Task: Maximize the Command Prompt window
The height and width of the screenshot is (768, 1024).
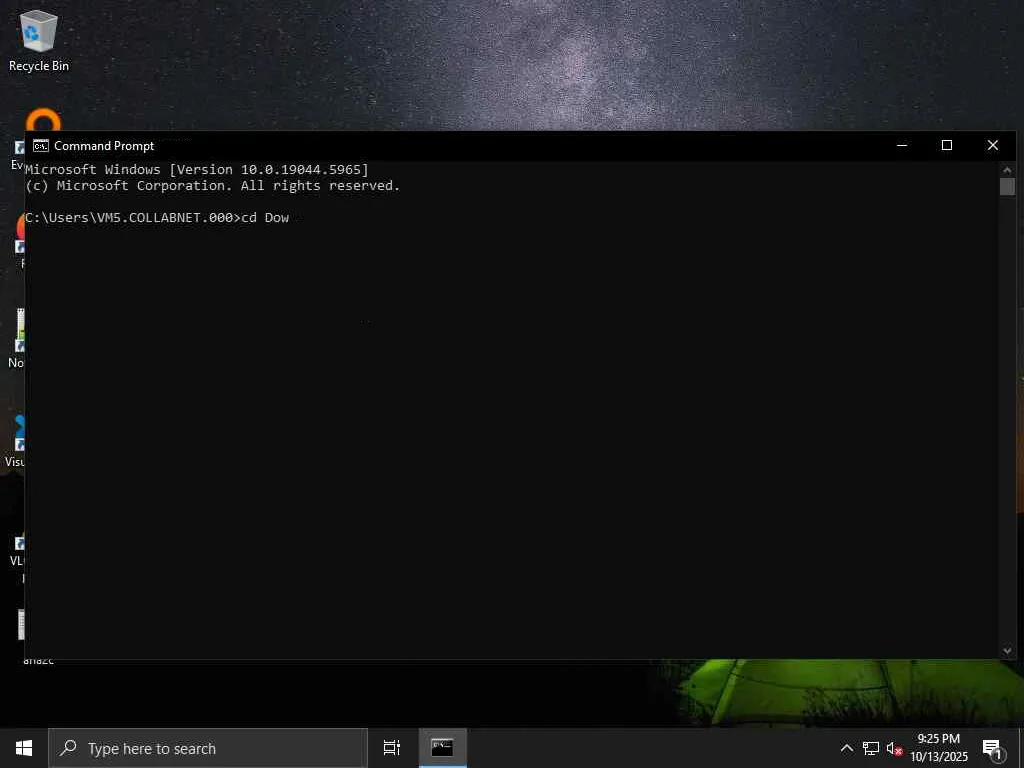Action: click(947, 146)
